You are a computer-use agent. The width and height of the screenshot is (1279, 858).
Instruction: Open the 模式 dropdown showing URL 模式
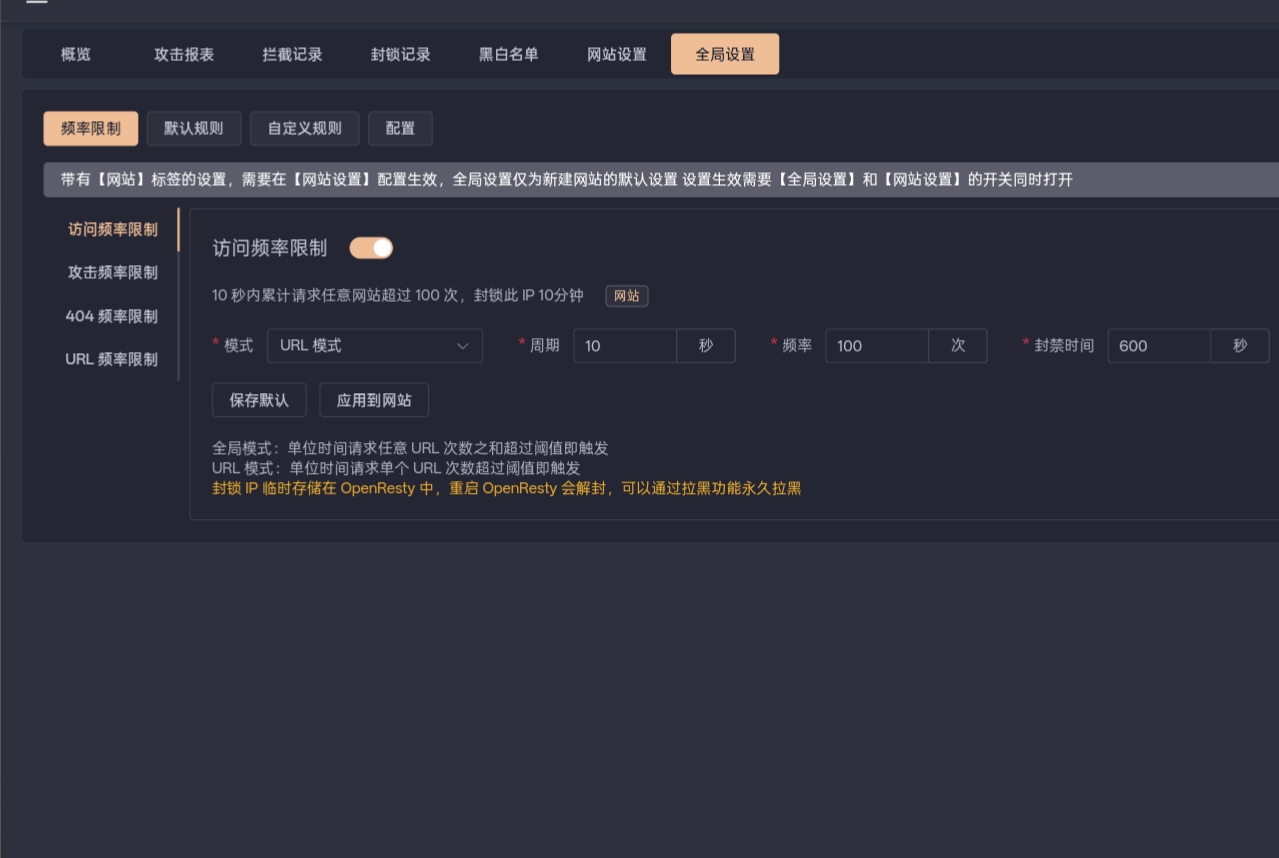coord(375,346)
